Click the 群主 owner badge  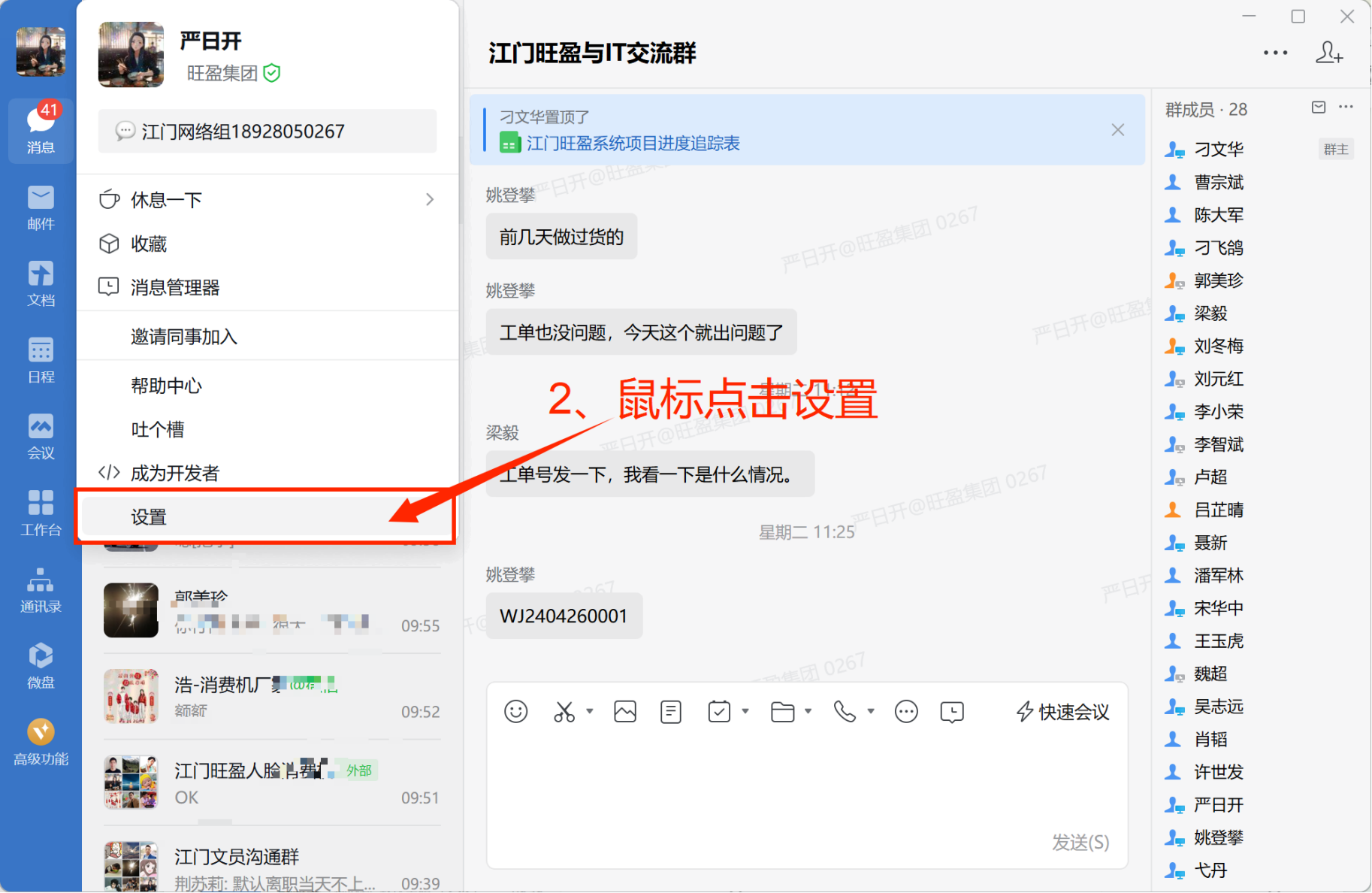coord(1335,149)
